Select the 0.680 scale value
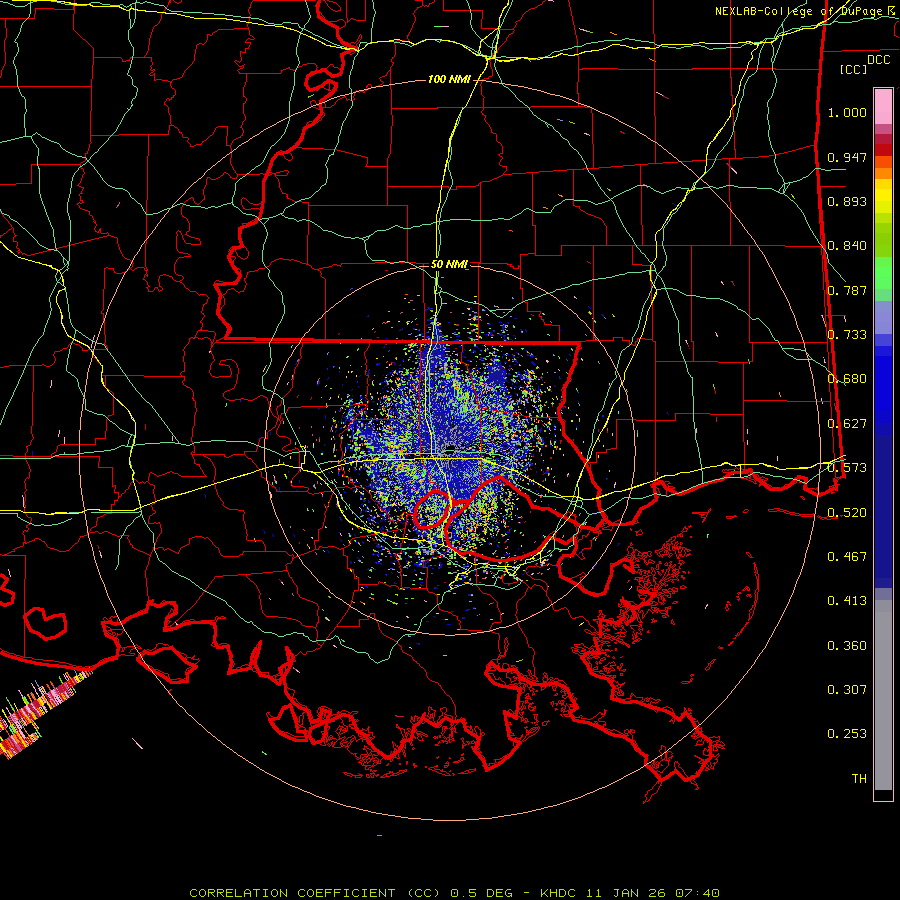The height and width of the screenshot is (900, 900). 847,379
